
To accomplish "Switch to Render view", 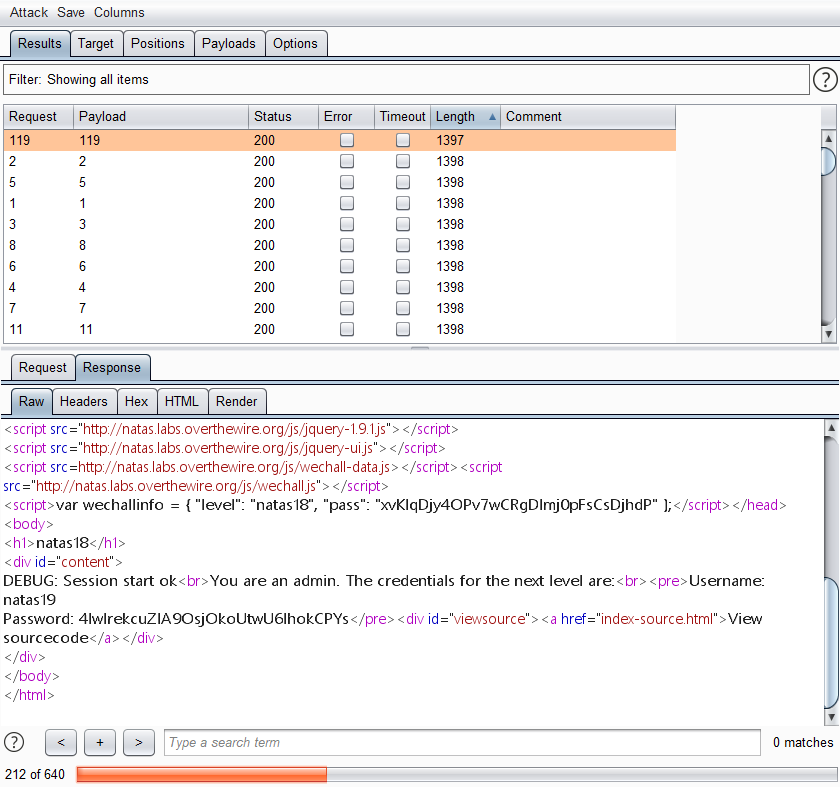I will point(236,401).
